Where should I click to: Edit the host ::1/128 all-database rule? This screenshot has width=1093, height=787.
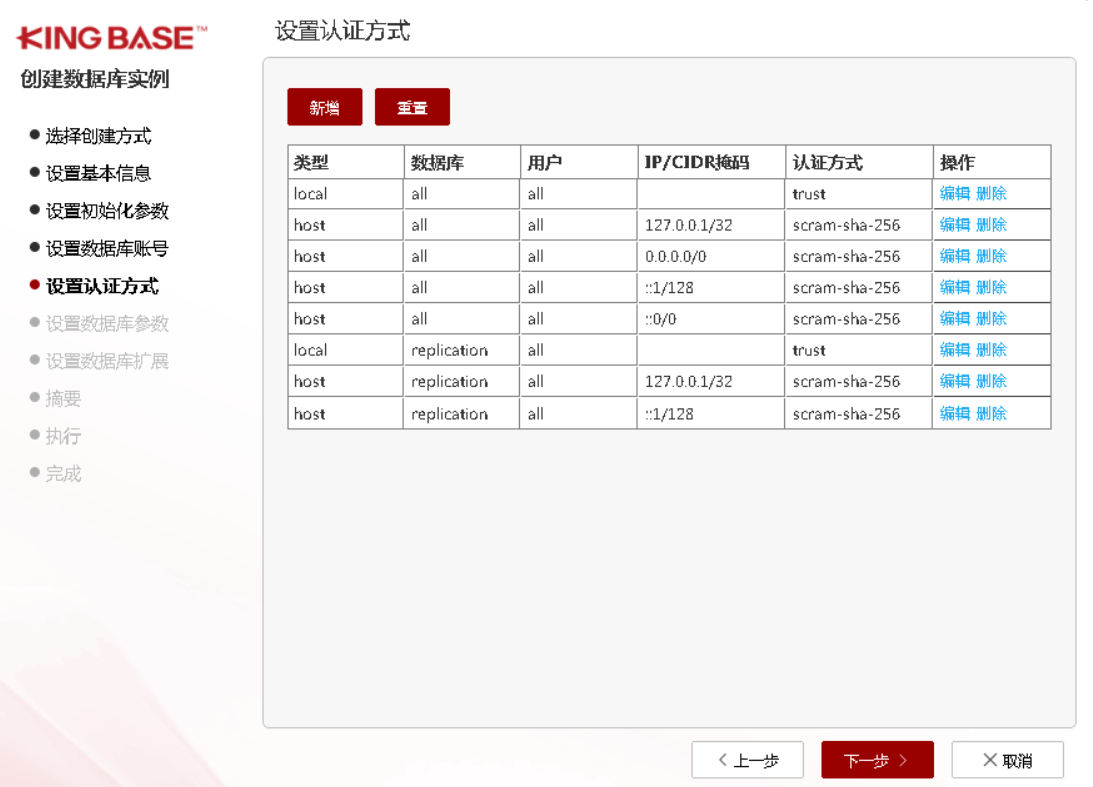pos(954,287)
